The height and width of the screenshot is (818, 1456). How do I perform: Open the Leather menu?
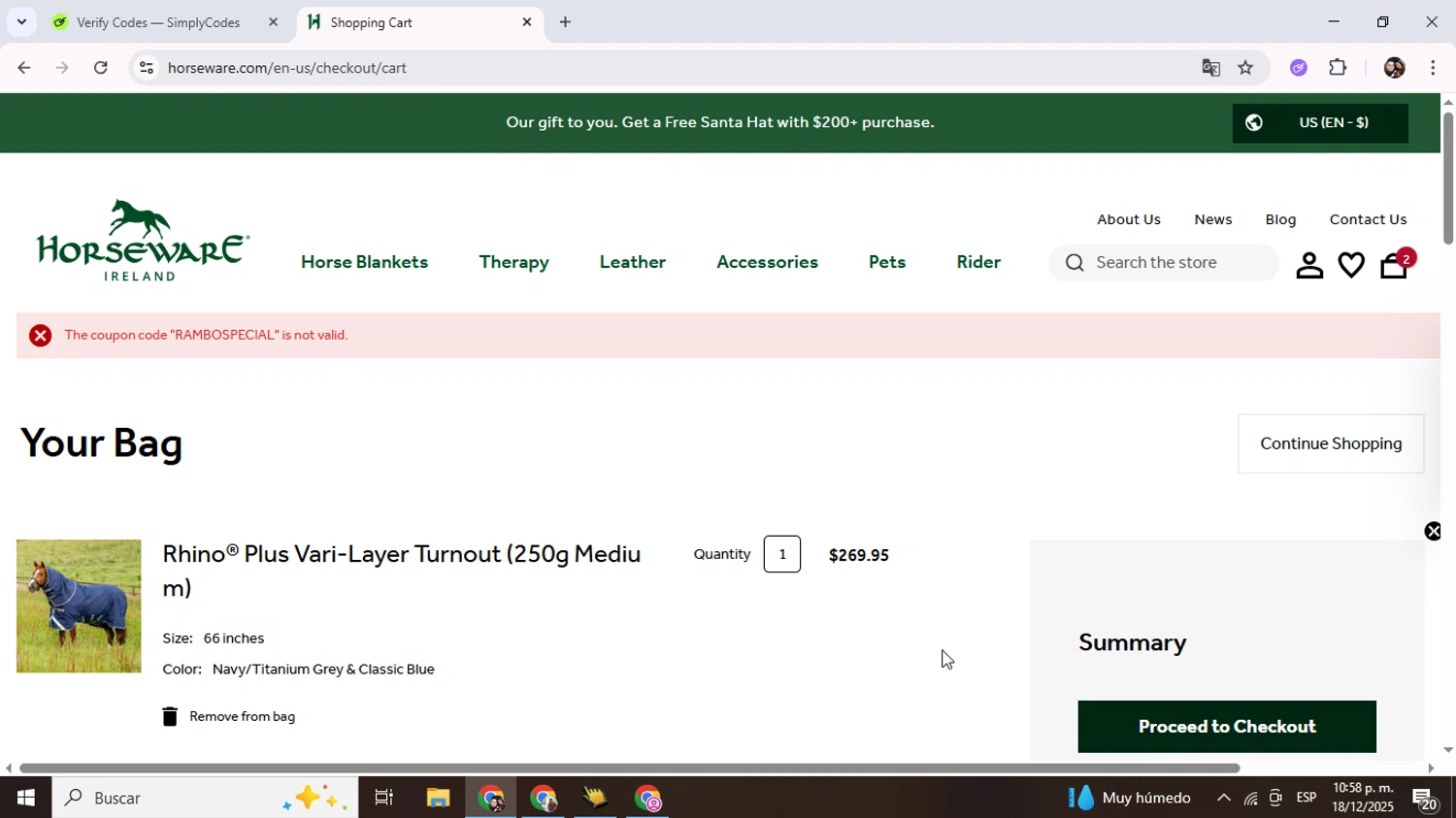click(633, 262)
